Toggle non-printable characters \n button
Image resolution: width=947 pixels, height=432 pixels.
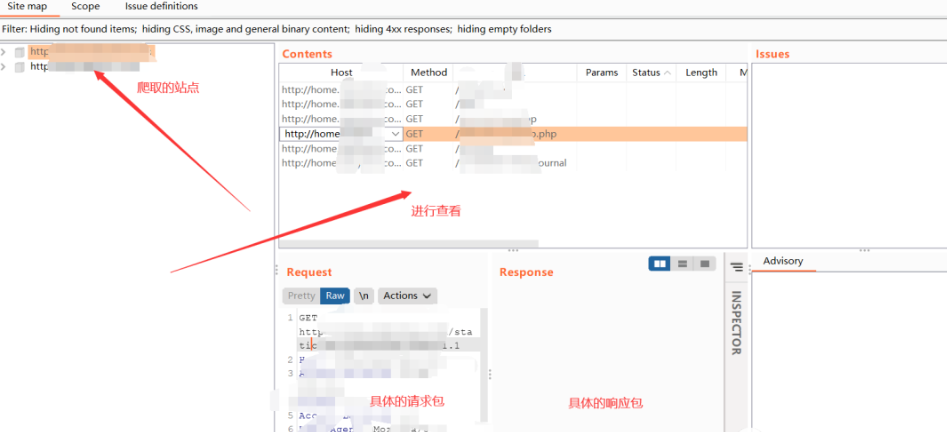(364, 295)
